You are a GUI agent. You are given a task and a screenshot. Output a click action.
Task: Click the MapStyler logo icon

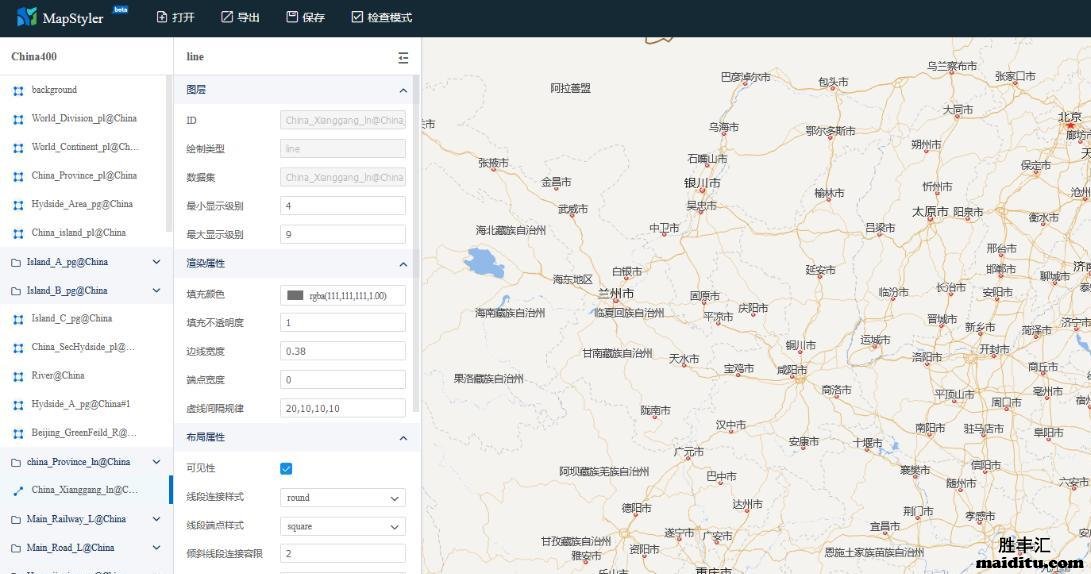[x=26, y=17]
